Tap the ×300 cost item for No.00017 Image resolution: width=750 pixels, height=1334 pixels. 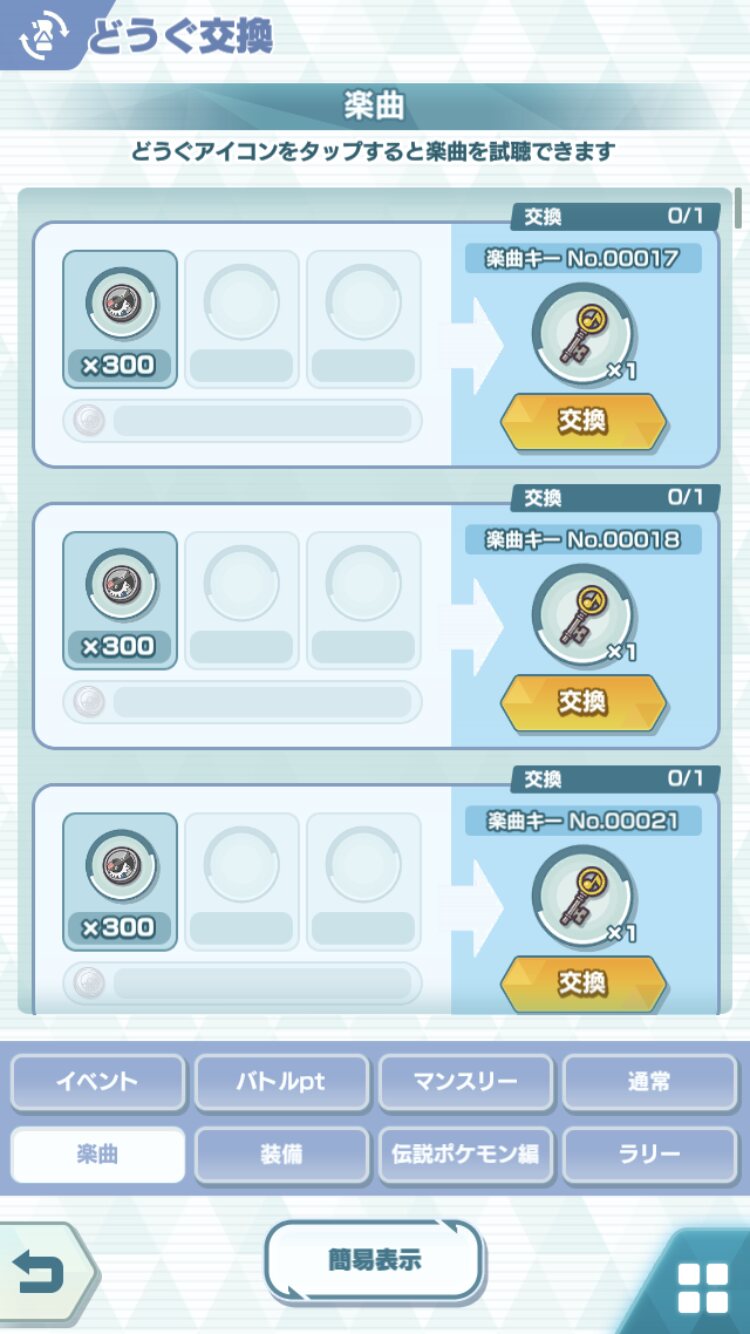click(120, 319)
